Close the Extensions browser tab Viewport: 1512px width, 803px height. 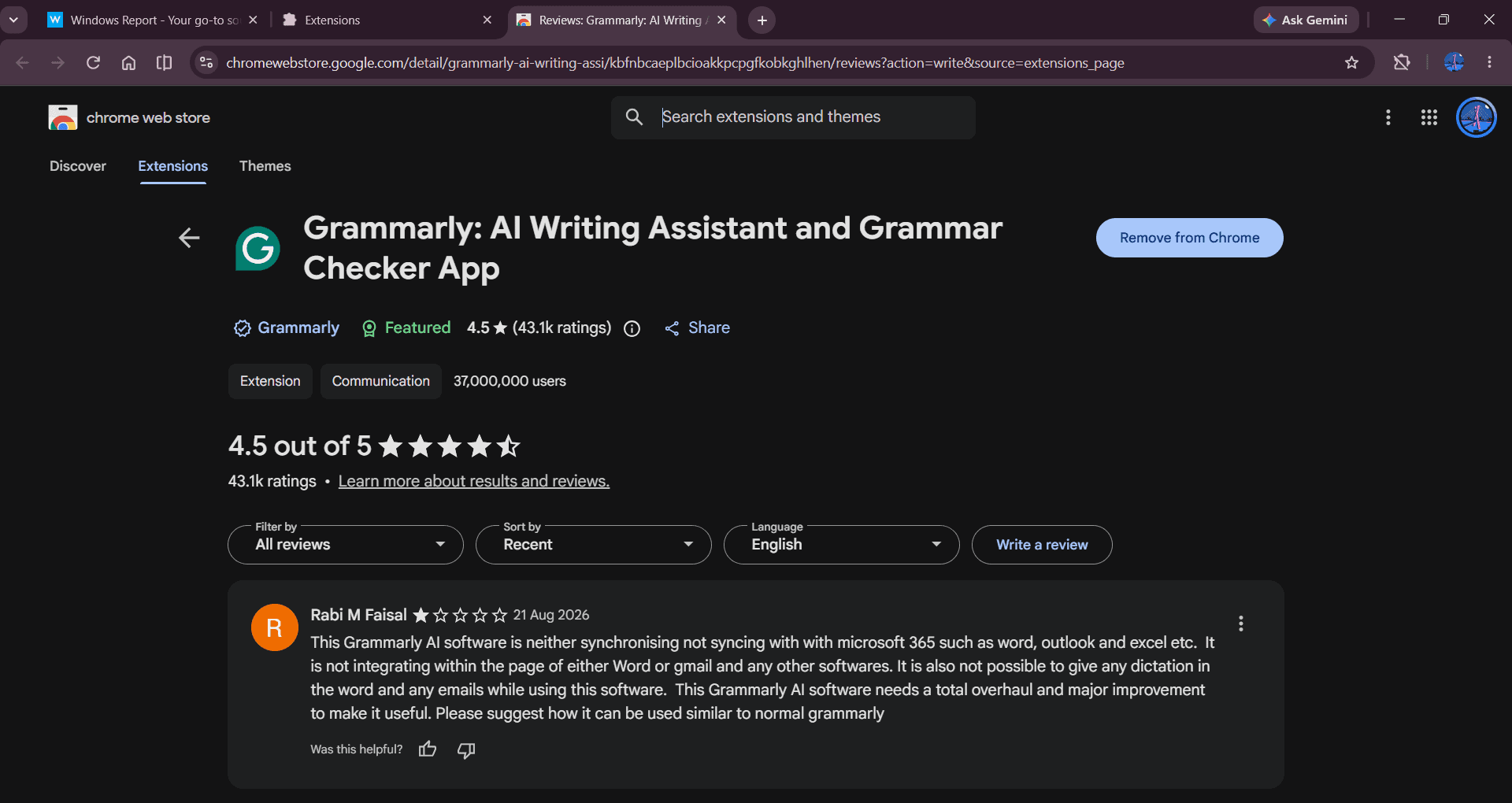(x=487, y=20)
